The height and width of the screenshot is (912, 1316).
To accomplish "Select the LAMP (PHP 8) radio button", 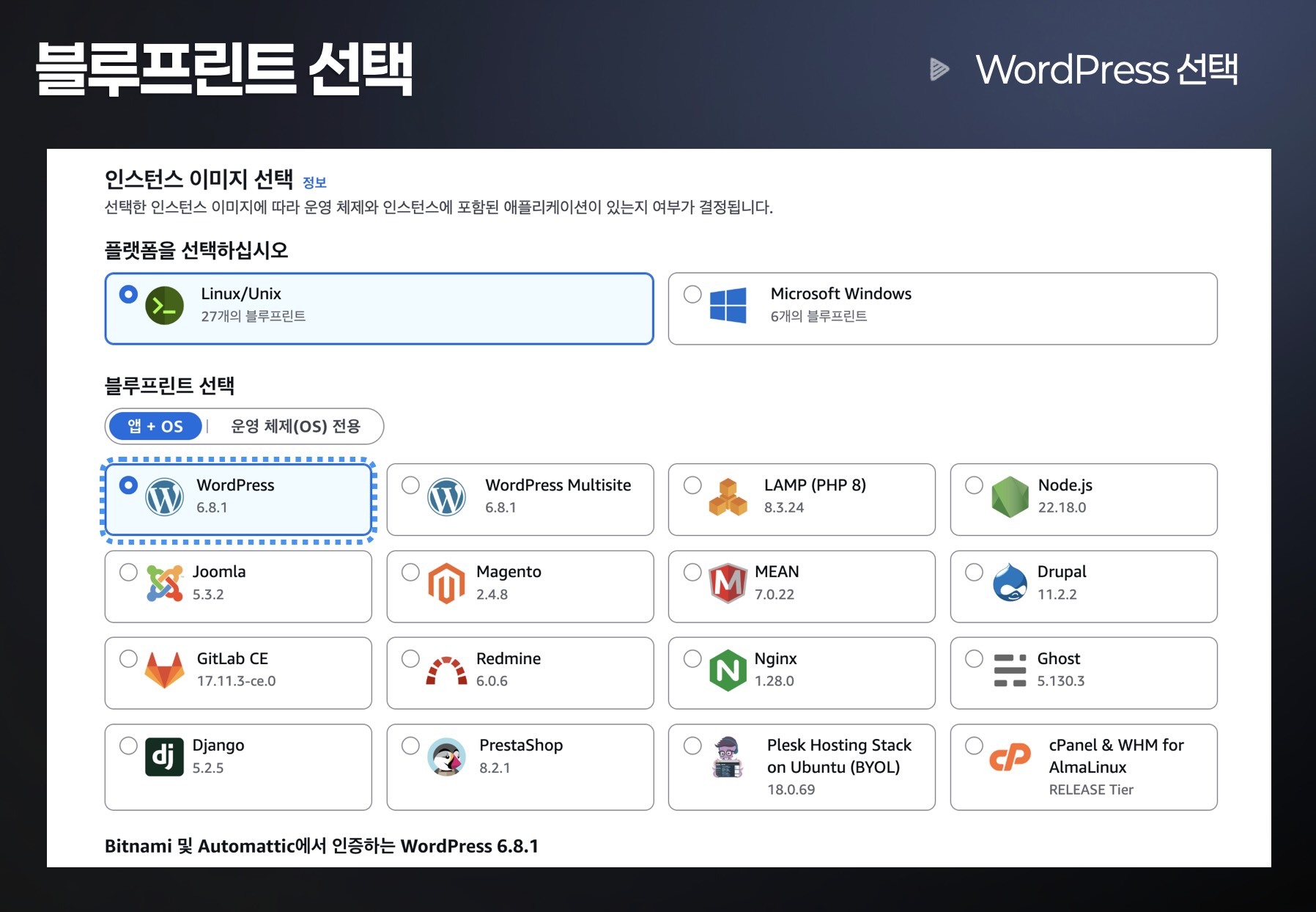I will click(x=691, y=484).
